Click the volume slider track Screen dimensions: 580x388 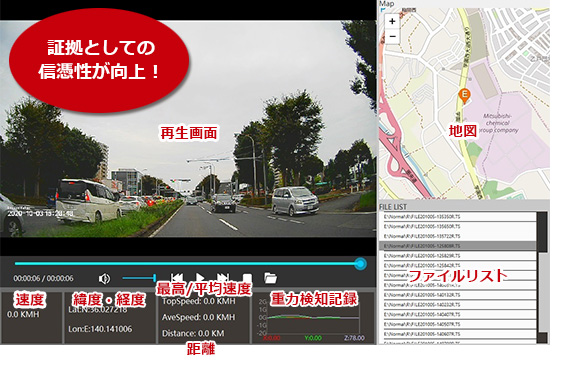tap(139, 278)
